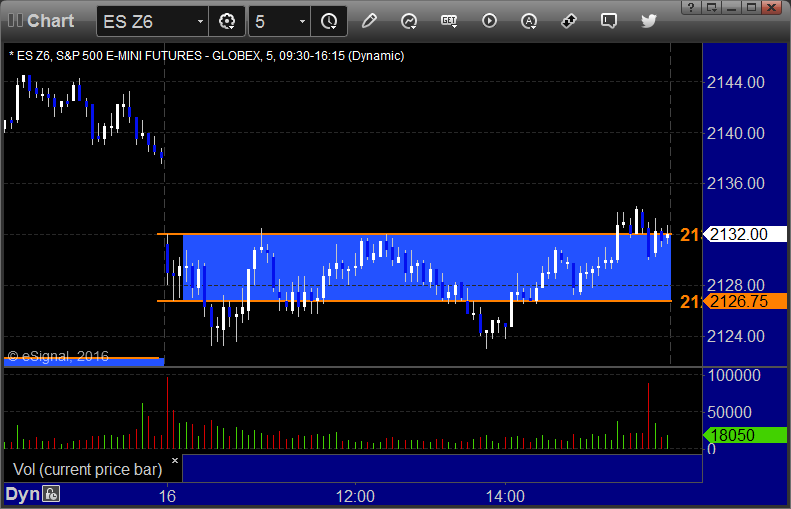
Task: Open the GET studies icon menu
Action: (x=449, y=21)
